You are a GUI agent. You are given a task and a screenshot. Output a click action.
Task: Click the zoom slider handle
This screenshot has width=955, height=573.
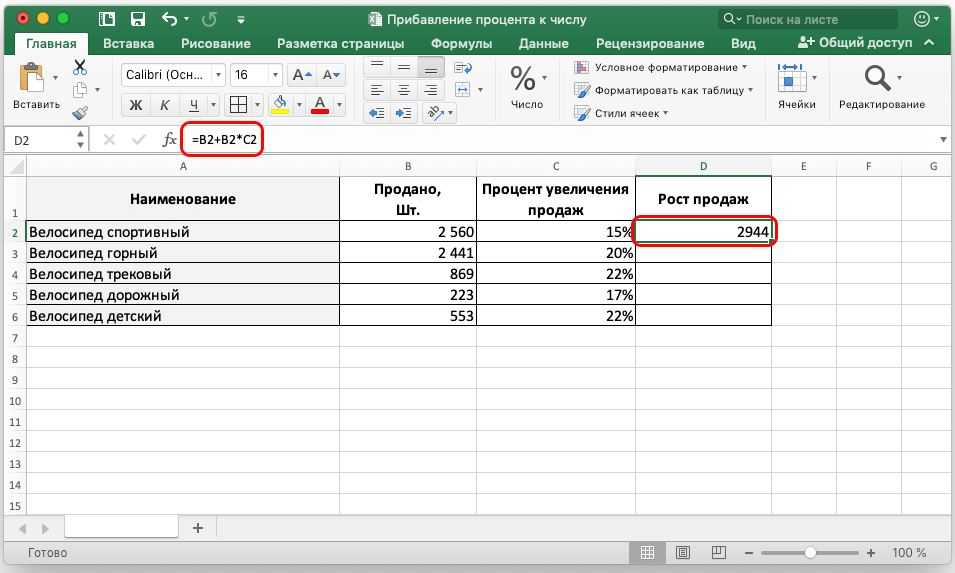pos(810,553)
